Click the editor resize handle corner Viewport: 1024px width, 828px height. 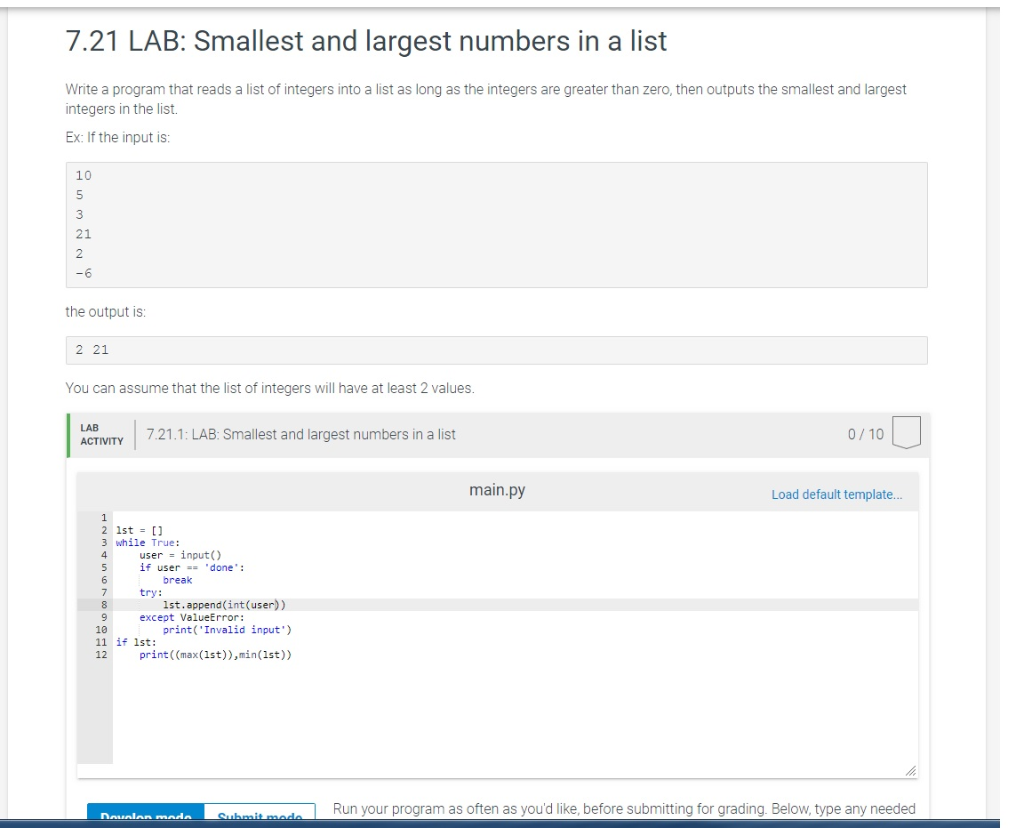pyautogui.click(x=910, y=771)
